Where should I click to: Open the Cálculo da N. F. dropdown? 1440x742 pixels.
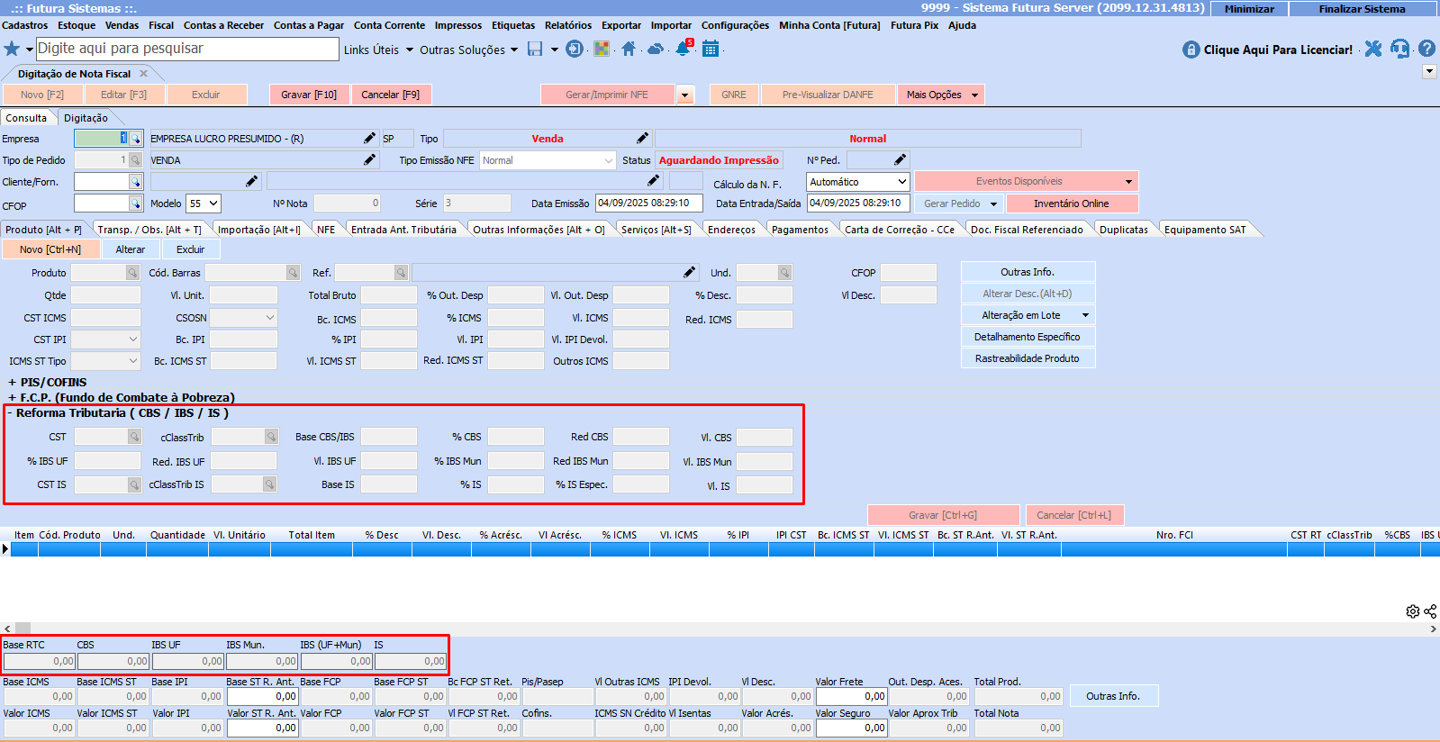click(858, 182)
